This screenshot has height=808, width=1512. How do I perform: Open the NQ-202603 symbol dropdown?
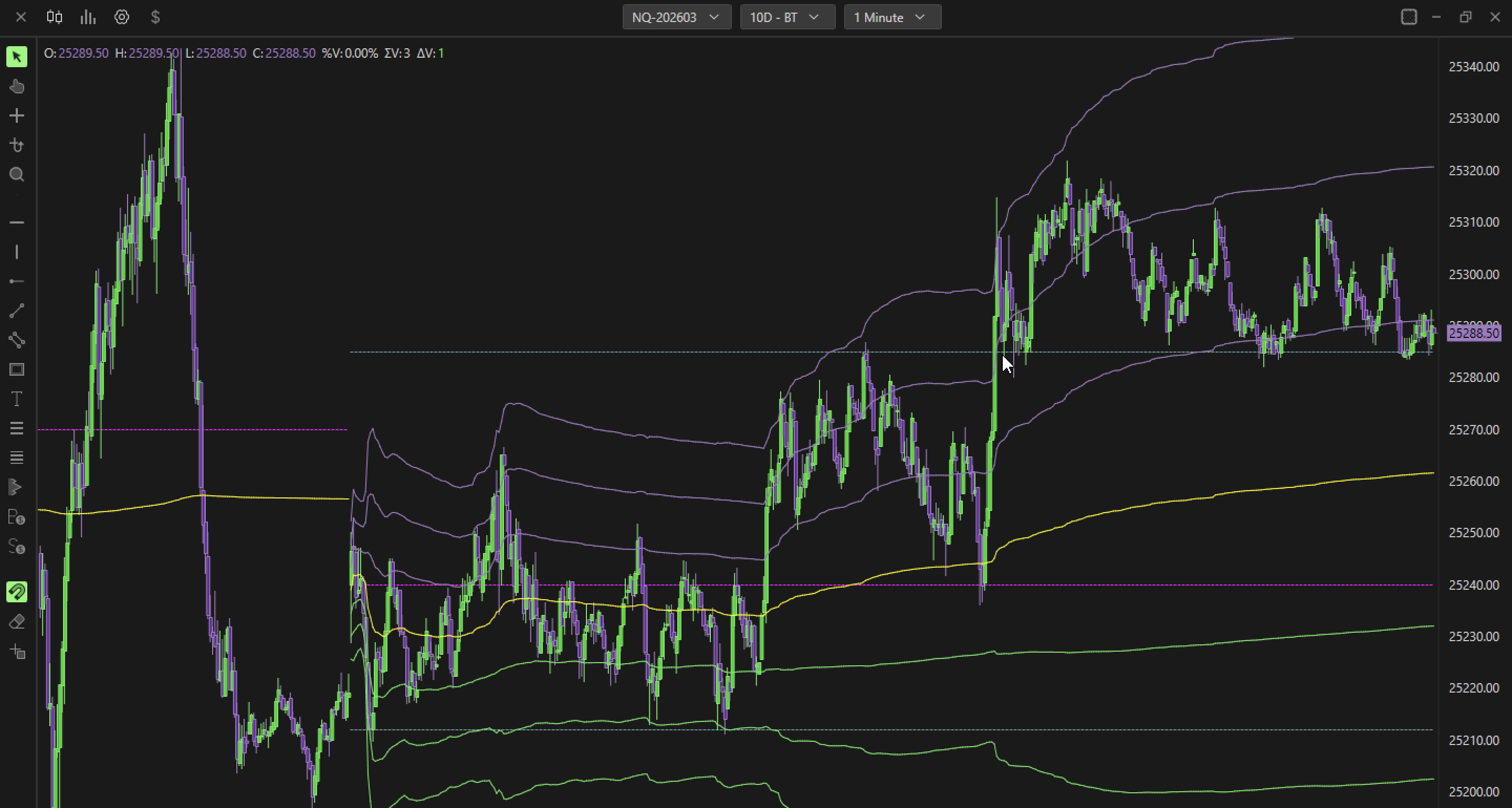coord(676,17)
